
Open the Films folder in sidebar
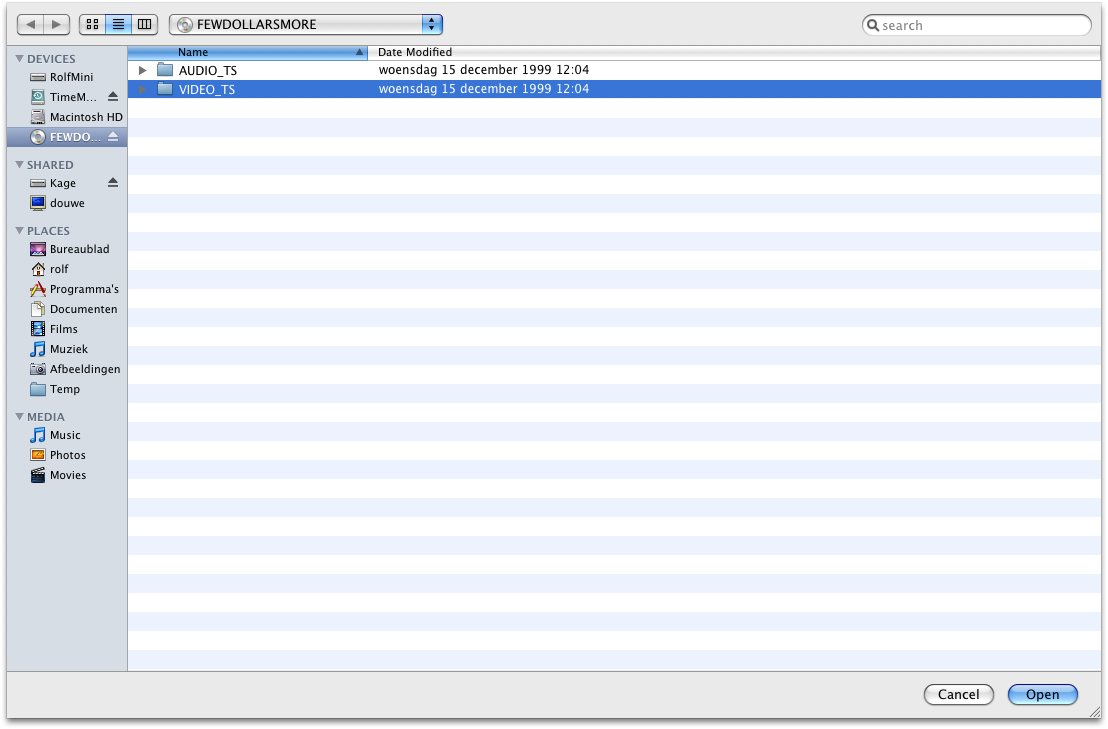pyautogui.click(x=63, y=329)
